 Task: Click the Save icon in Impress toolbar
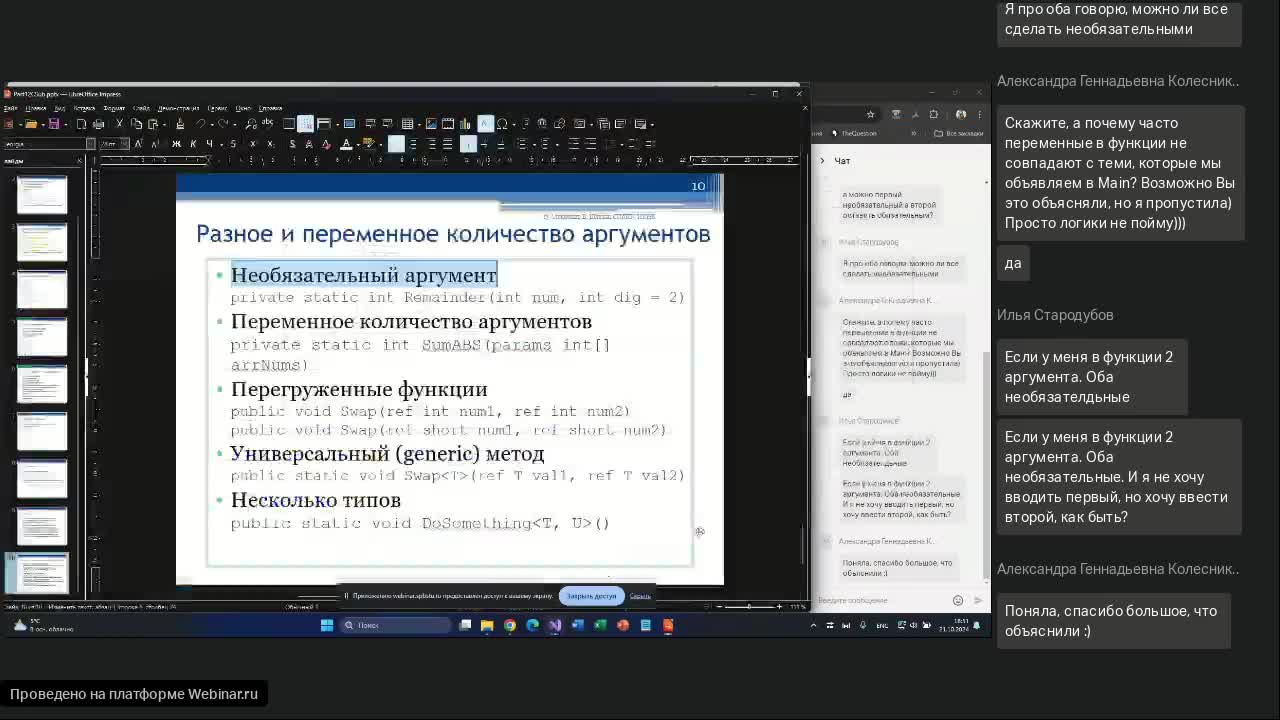coord(54,124)
